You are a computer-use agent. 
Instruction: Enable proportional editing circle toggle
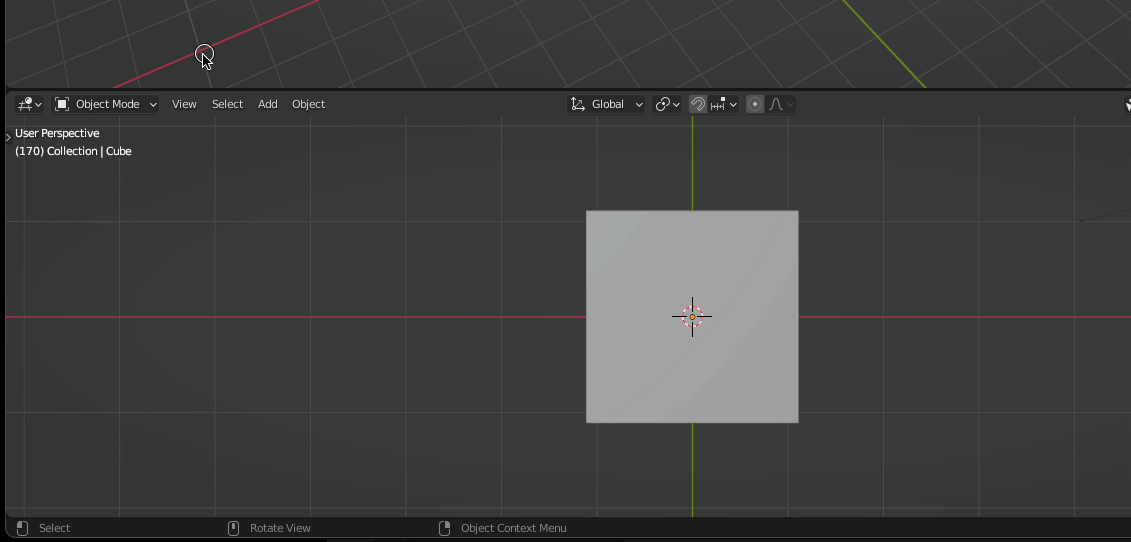[755, 104]
